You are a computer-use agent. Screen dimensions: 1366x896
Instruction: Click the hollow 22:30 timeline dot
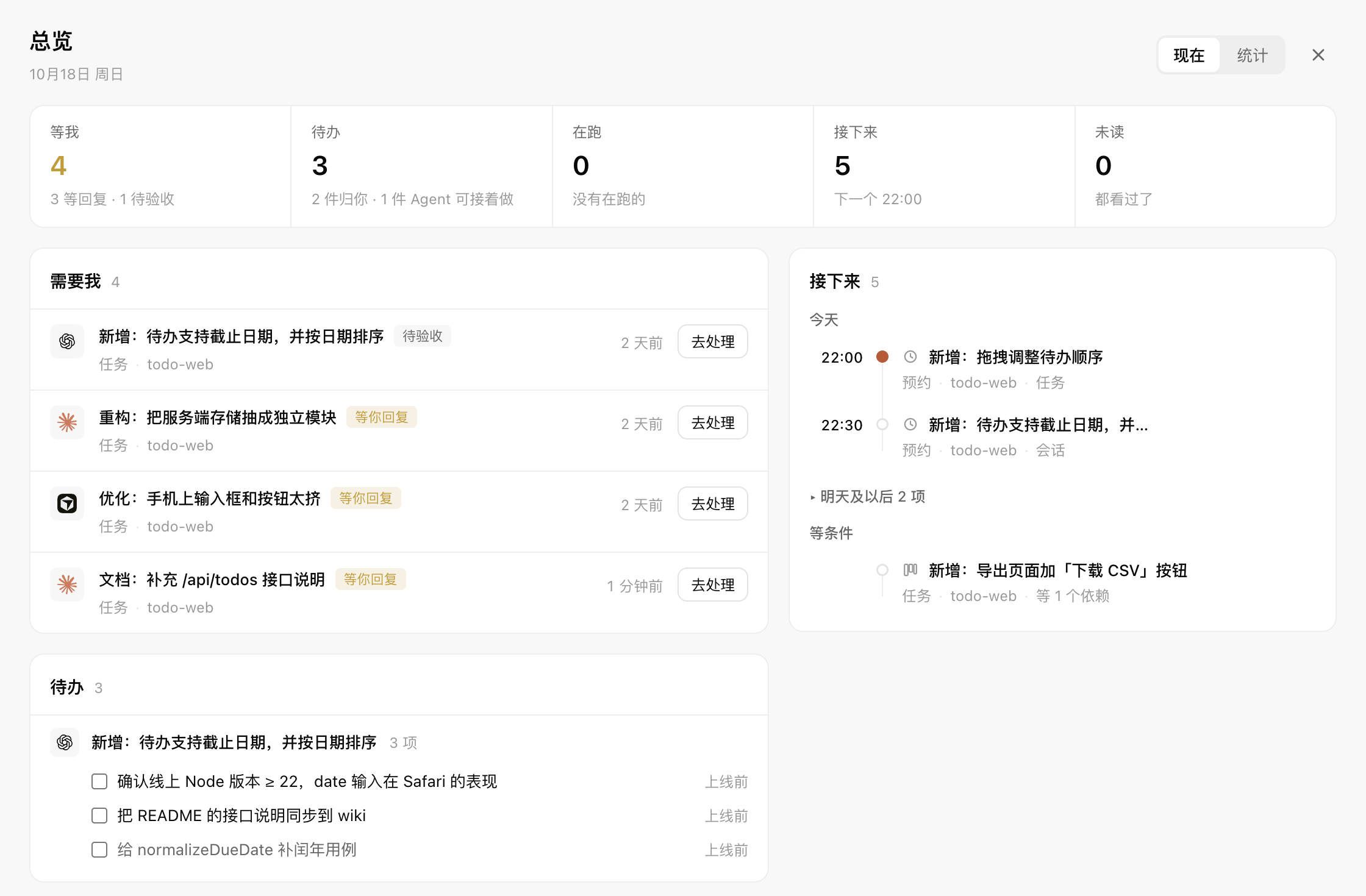882,424
